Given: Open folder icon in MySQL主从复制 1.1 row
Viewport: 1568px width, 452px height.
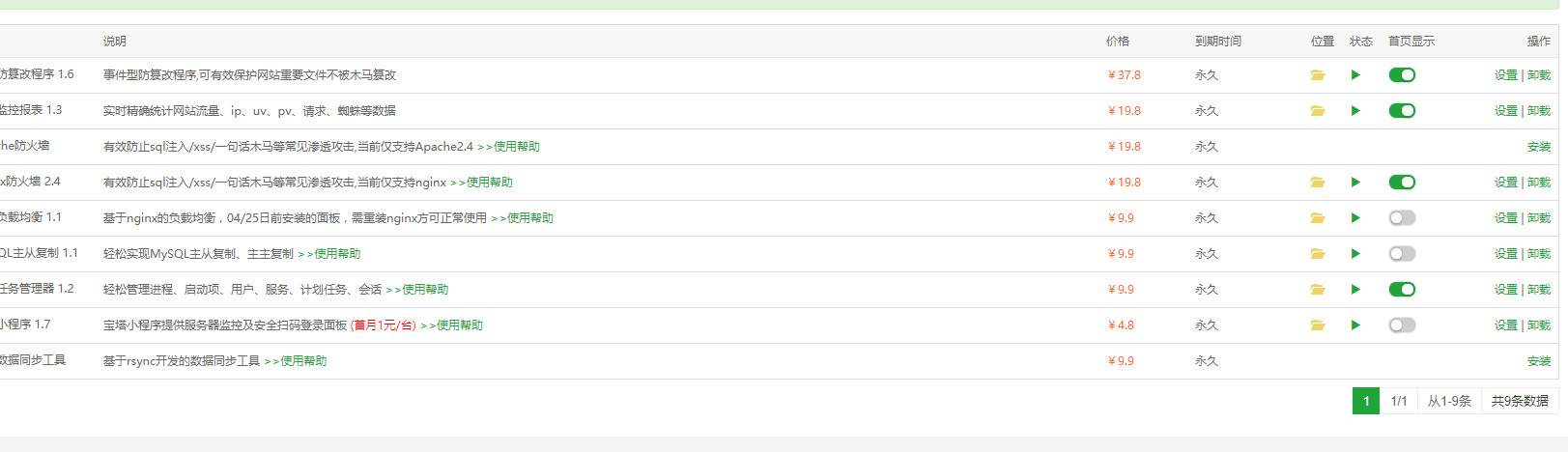Looking at the screenshot, I should 1318,254.
